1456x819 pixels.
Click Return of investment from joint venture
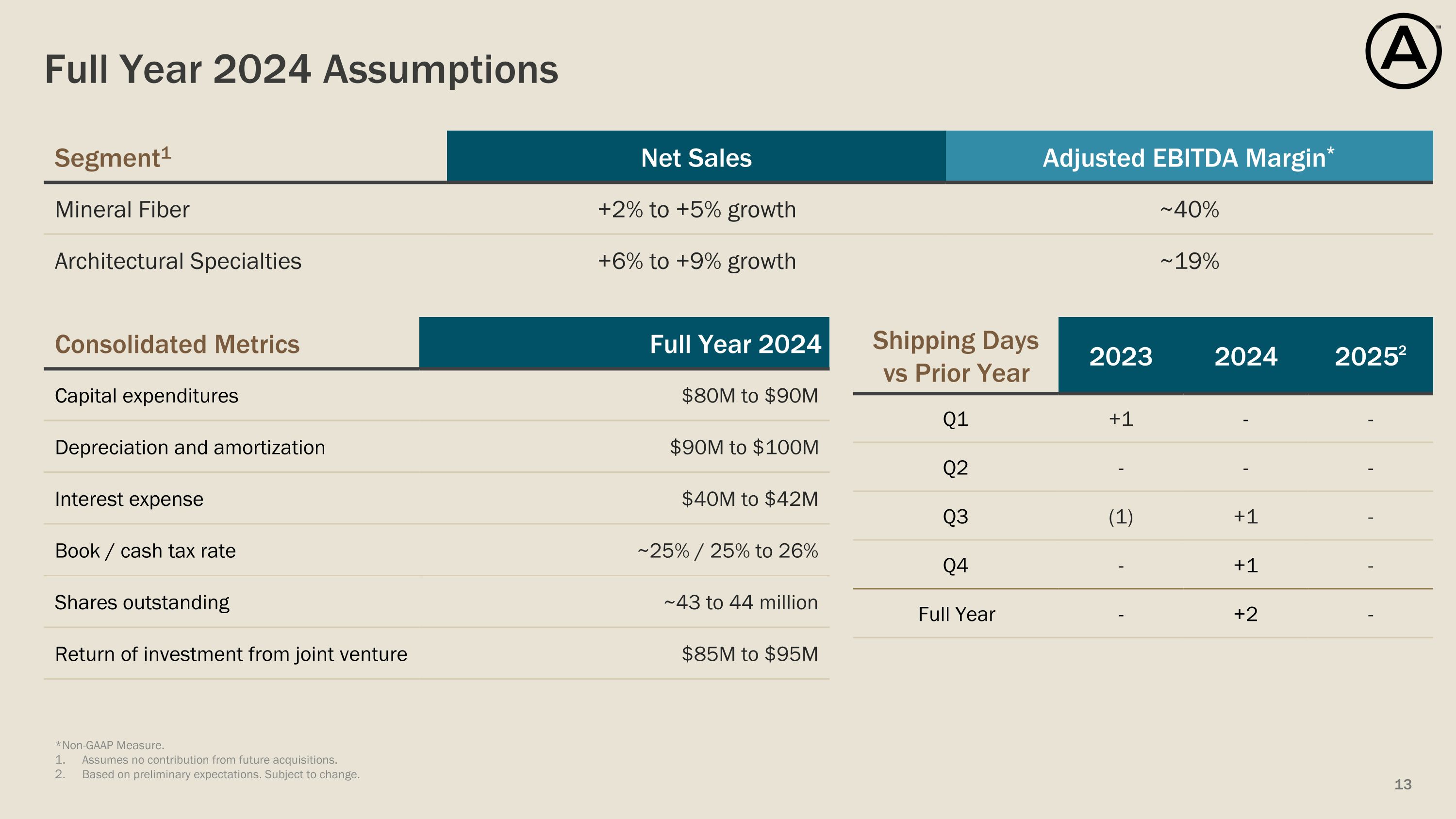click(x=231, y=654)
